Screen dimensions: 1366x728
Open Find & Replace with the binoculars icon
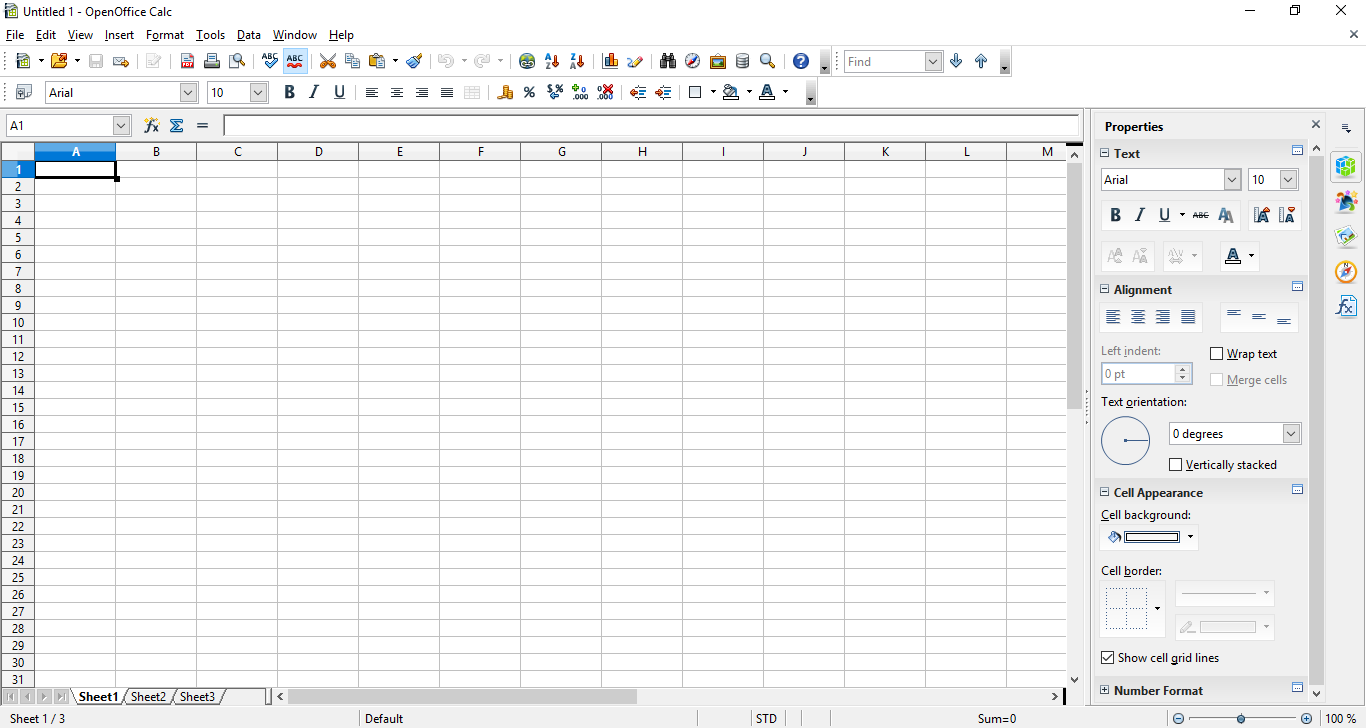click(x=667, y=61)
